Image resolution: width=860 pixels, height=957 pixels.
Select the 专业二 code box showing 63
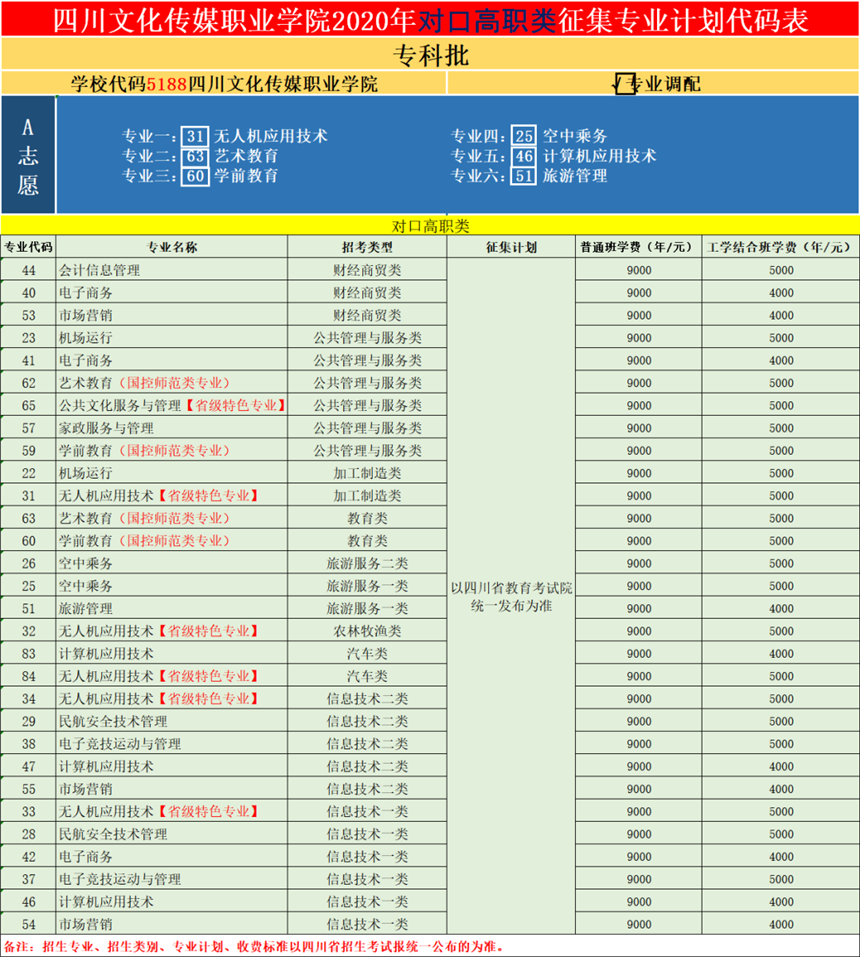click(195, 156)
